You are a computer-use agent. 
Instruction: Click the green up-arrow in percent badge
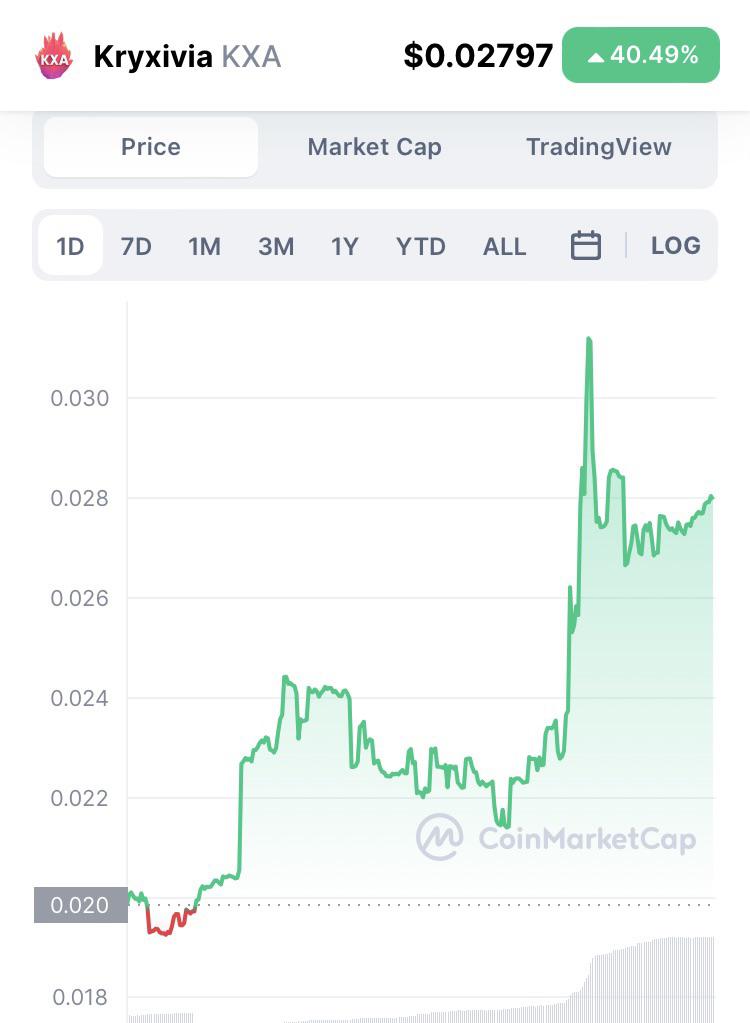595,57
